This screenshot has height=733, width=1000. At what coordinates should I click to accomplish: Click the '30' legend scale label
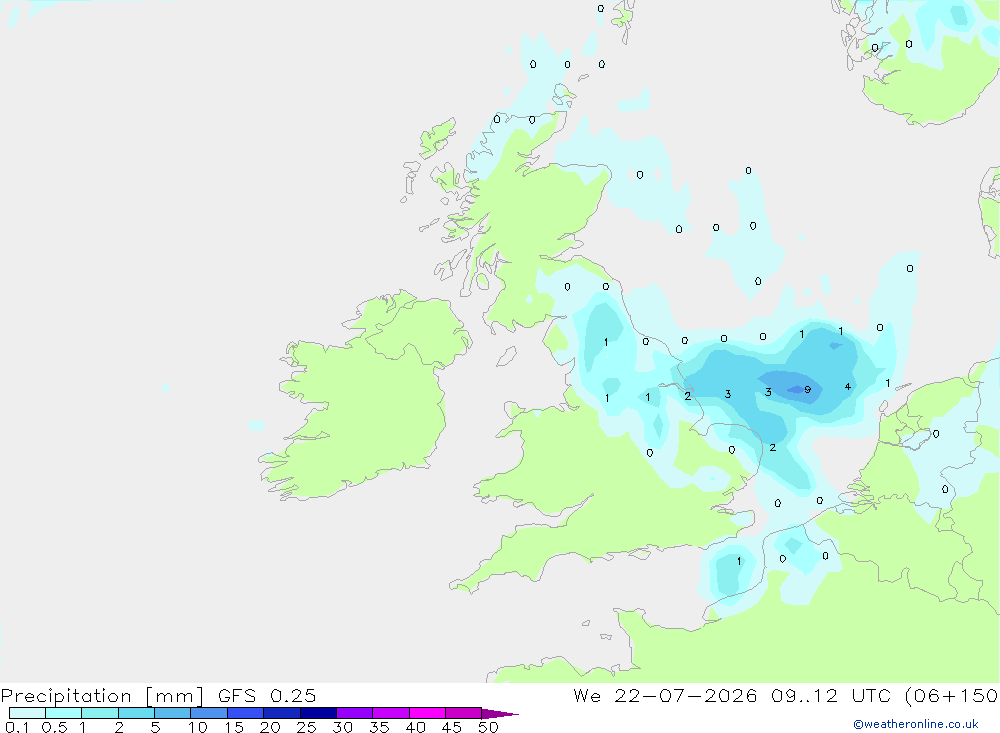[x=343, y=727]
